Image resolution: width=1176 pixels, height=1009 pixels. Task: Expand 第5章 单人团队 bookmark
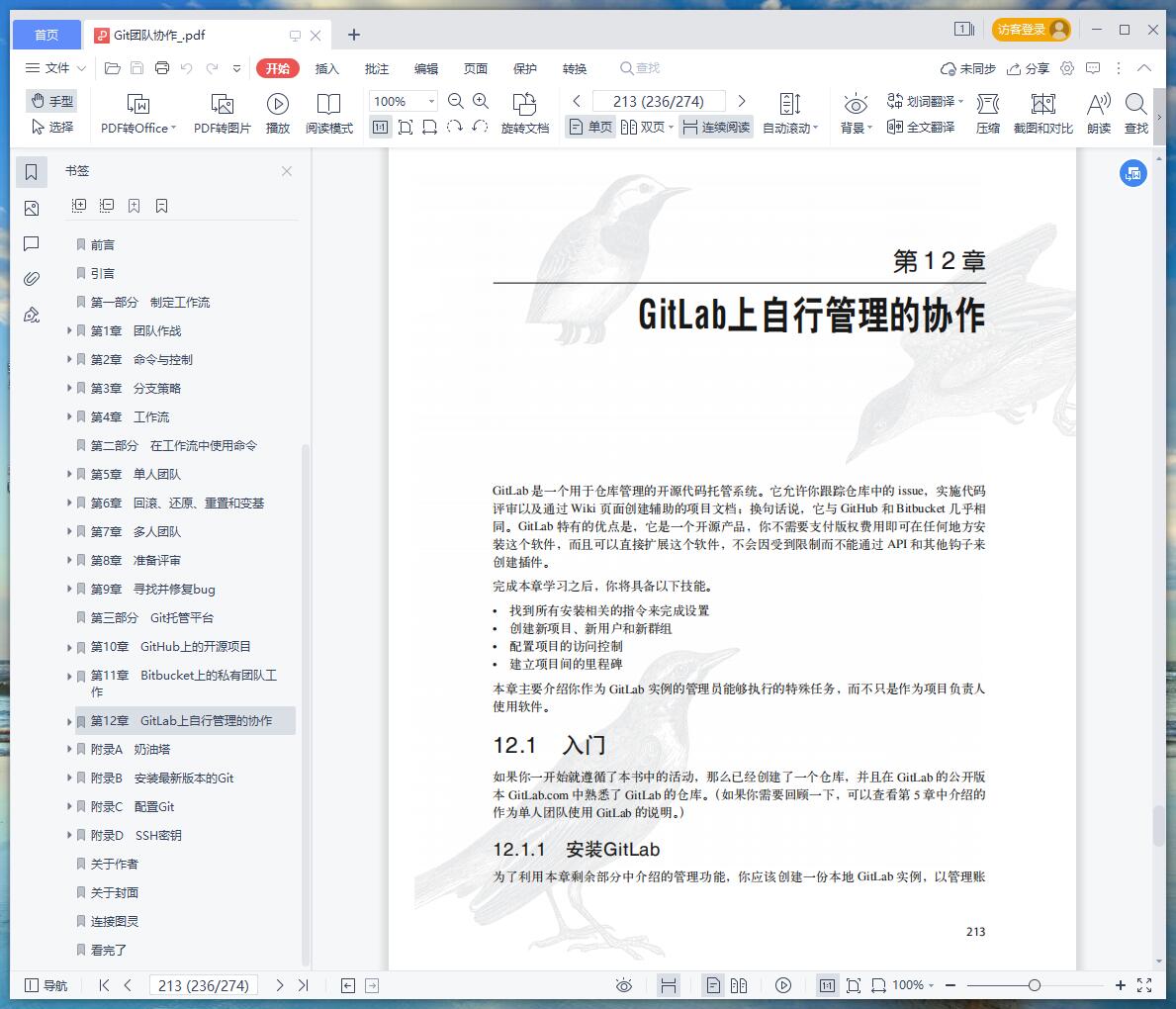(x=69, y=474)
